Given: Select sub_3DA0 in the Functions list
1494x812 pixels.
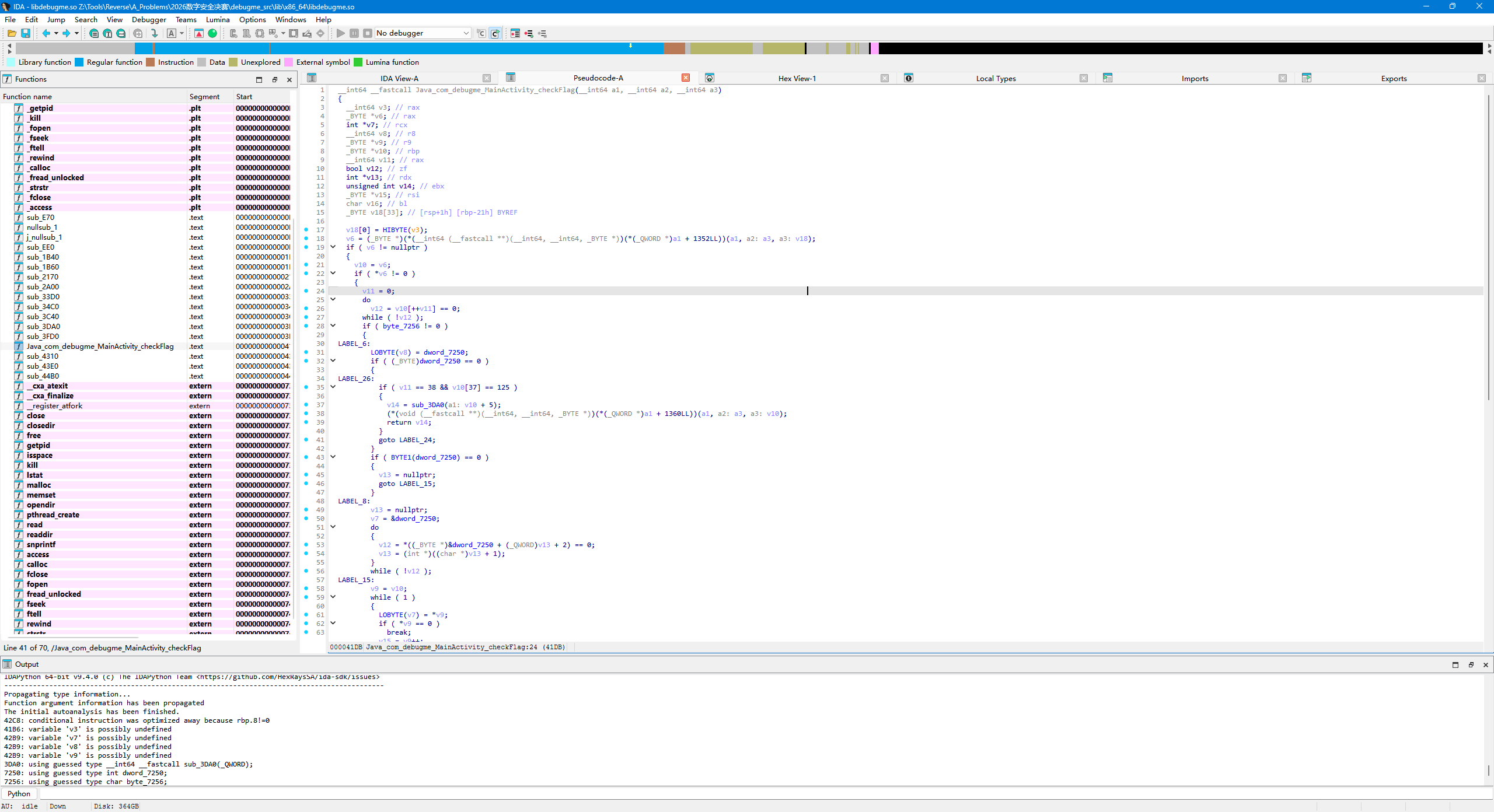Looking at the screenshot, I should click(43, 326).
